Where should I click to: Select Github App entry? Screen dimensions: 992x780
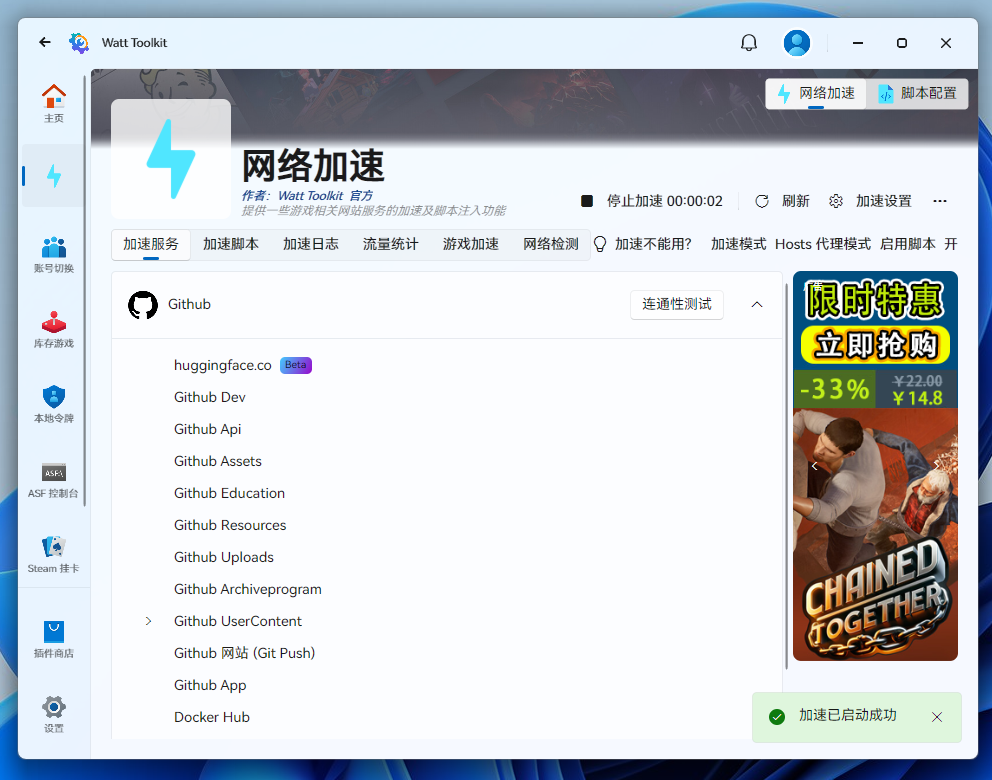(210, 685)
